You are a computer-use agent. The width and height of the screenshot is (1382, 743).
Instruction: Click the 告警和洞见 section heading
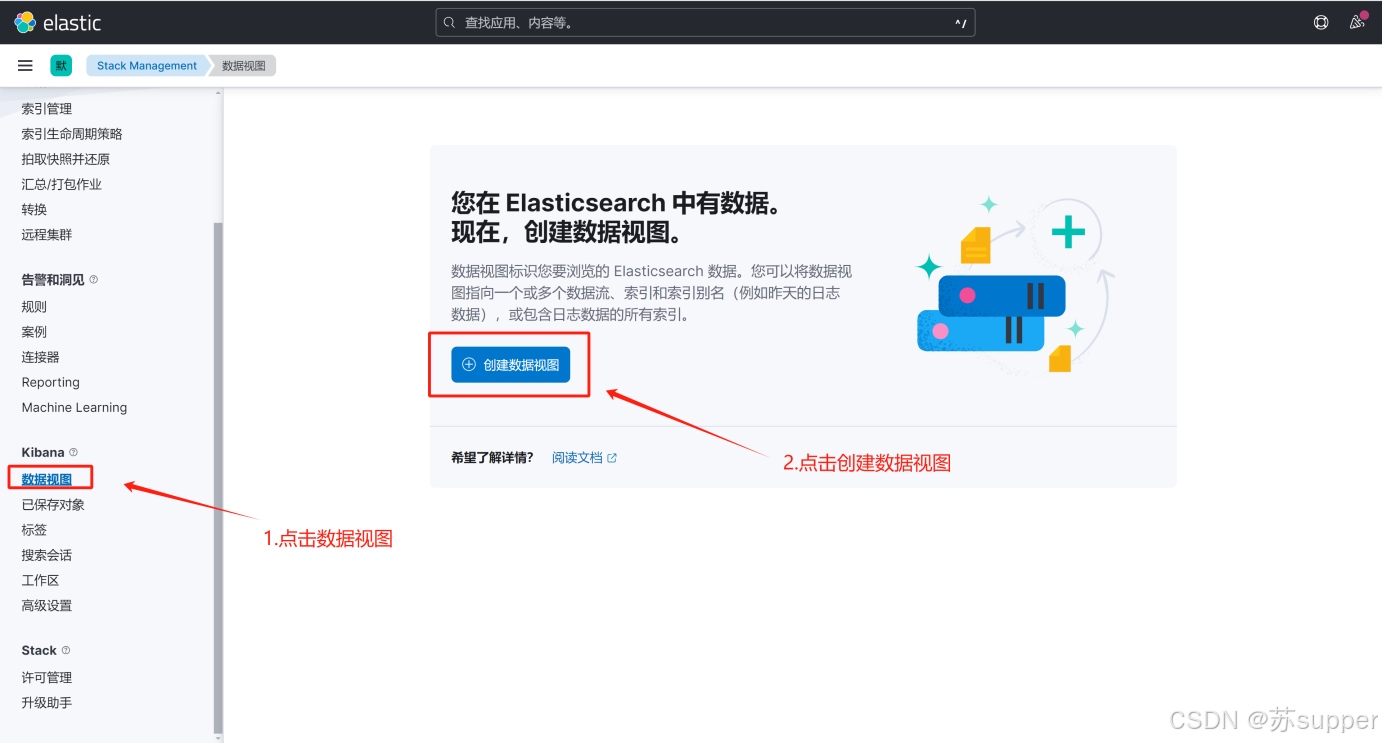click(53, 280)
